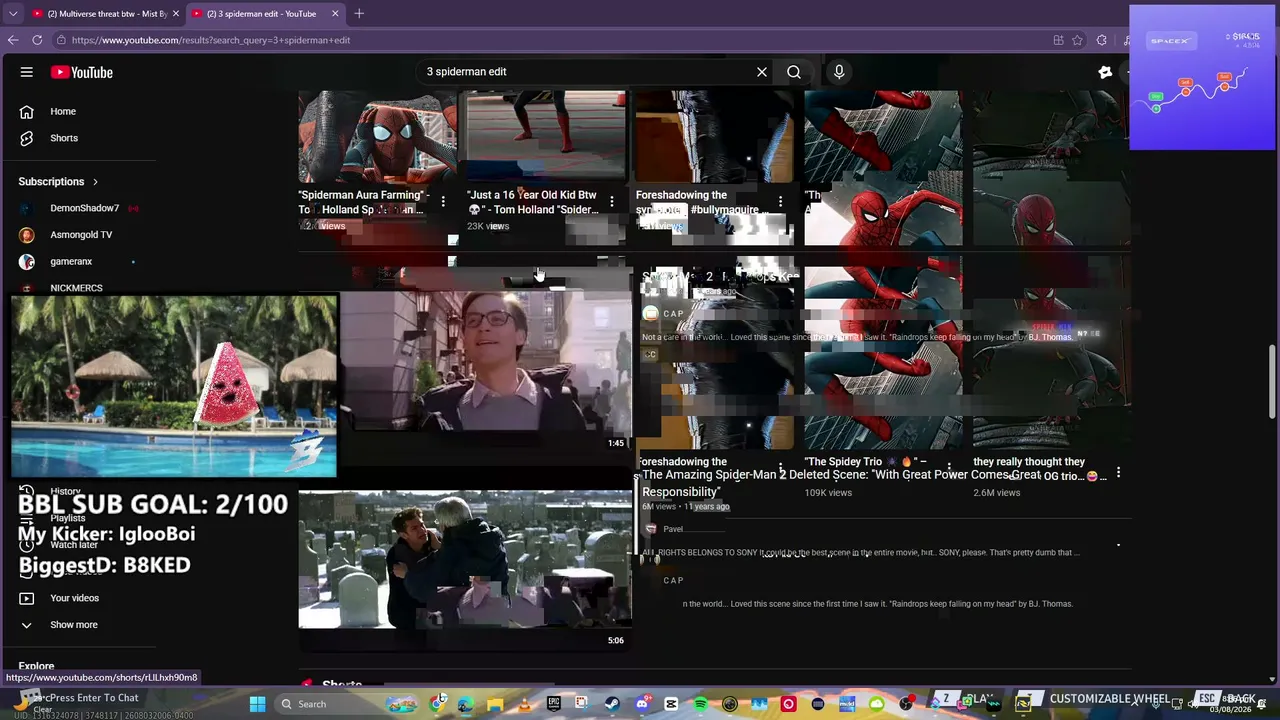Open File Explorer from the taskbar

(x=495, y=704)
